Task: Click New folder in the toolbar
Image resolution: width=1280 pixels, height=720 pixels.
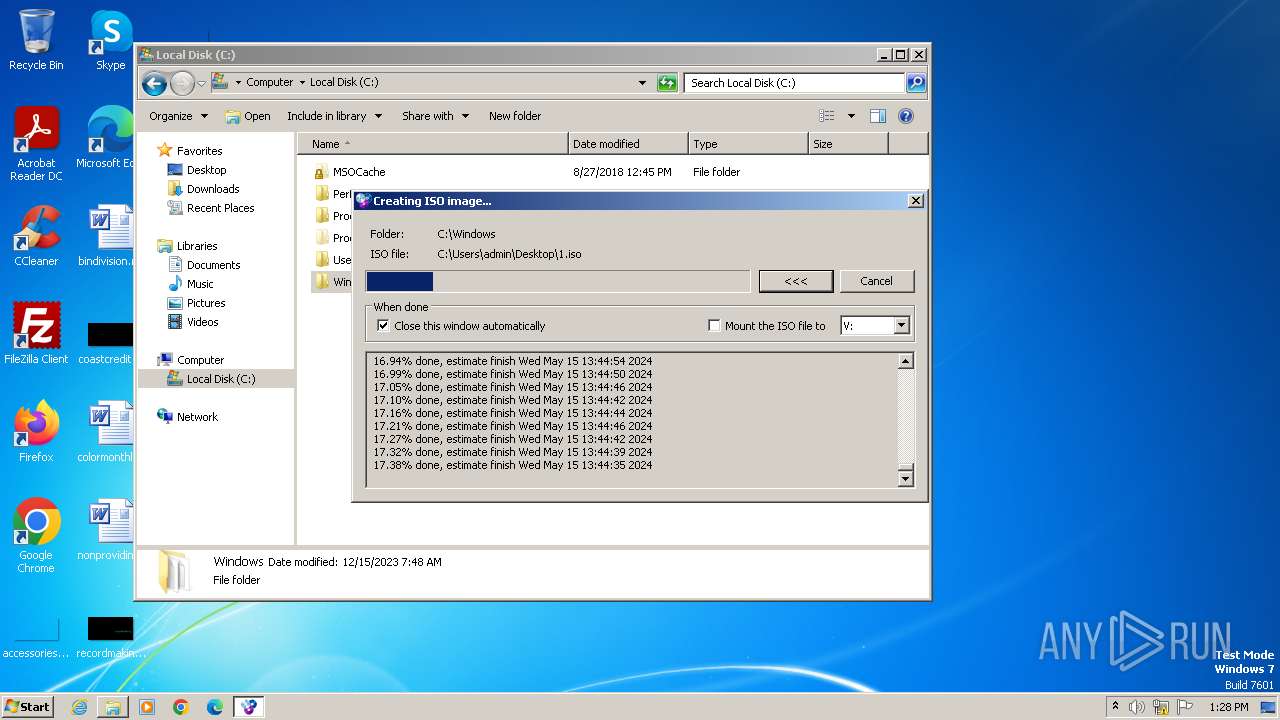Action: pos(515,116)
